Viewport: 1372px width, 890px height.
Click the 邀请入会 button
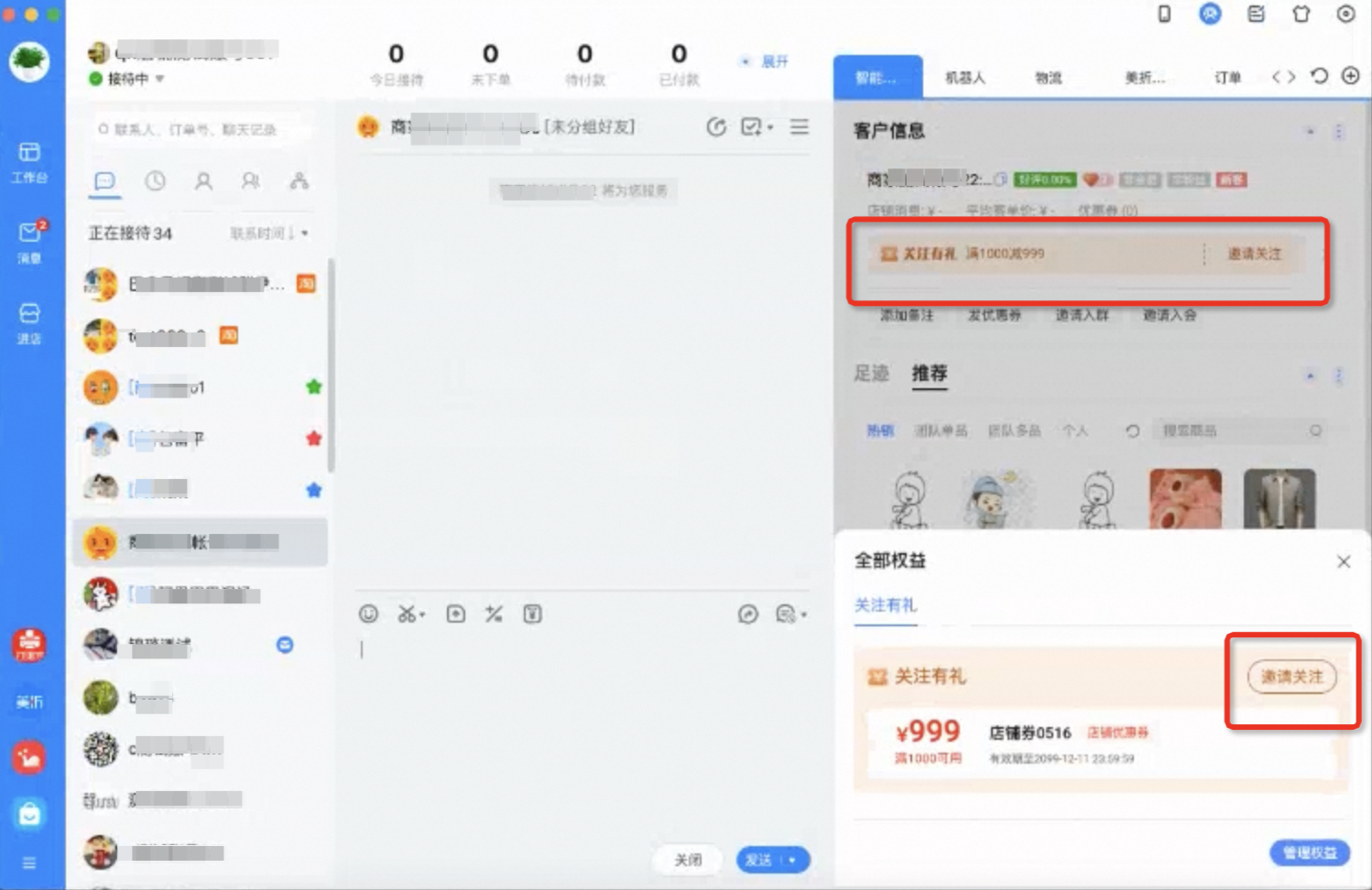pyautogui.click(x=1170, y=315)
